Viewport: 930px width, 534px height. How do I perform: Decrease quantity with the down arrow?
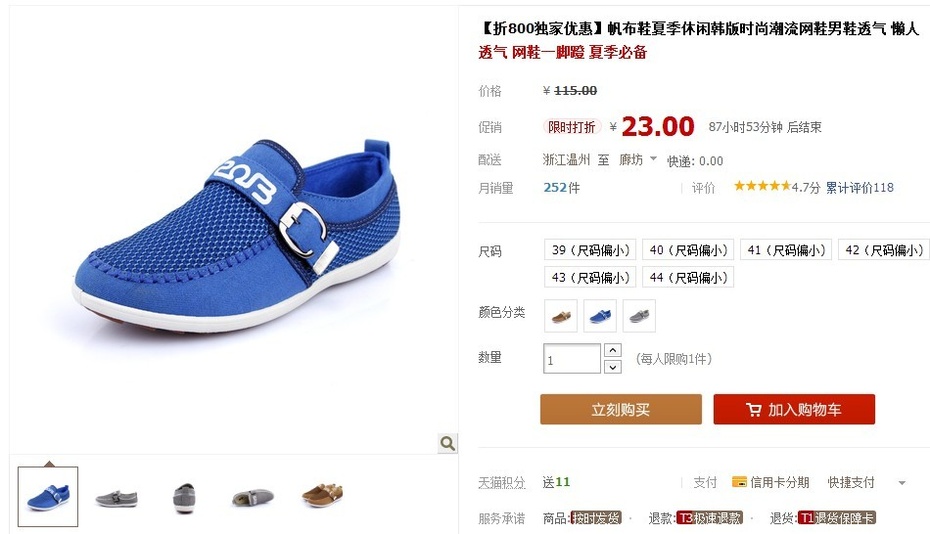(613, 367)
